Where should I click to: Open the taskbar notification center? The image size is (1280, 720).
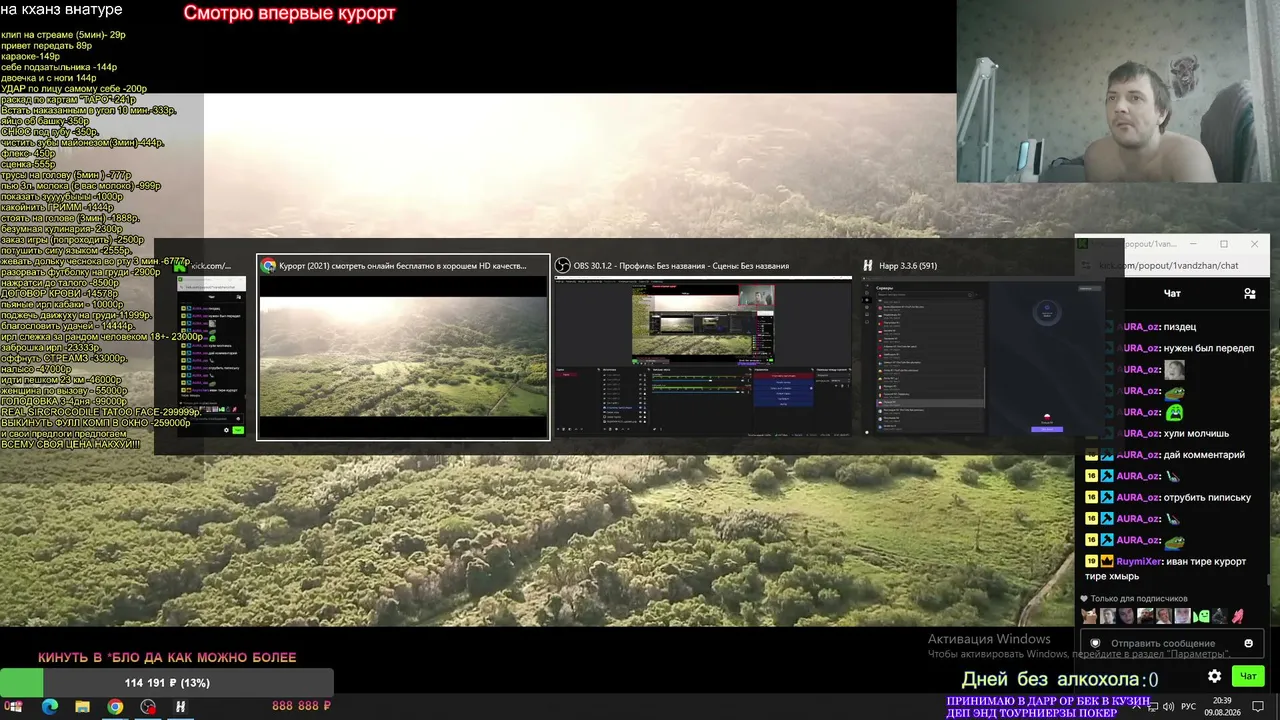[x=1259, y=706]
